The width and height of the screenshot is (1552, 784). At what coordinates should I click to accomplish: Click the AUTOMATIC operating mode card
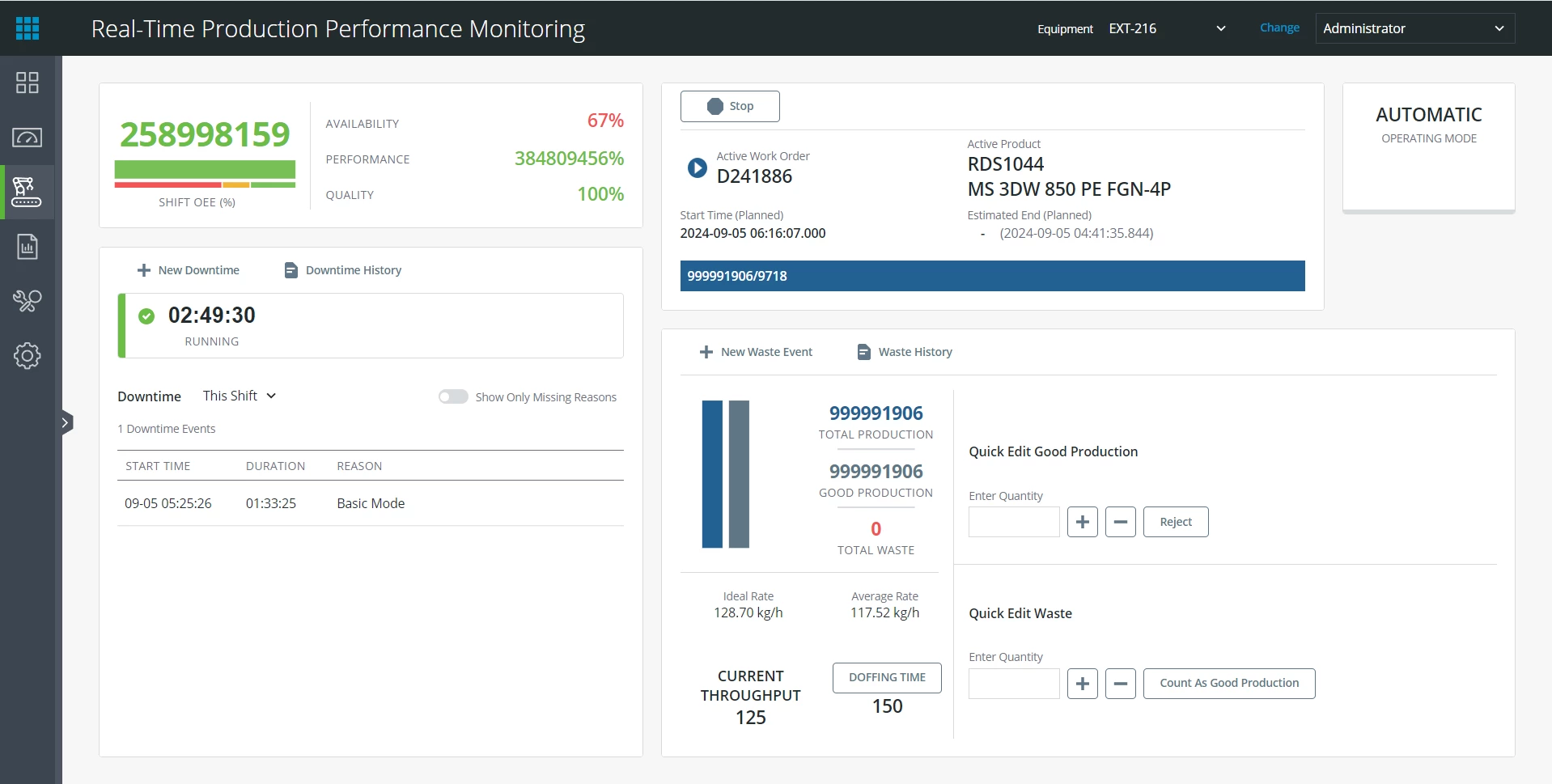(x=1429, y=147)
